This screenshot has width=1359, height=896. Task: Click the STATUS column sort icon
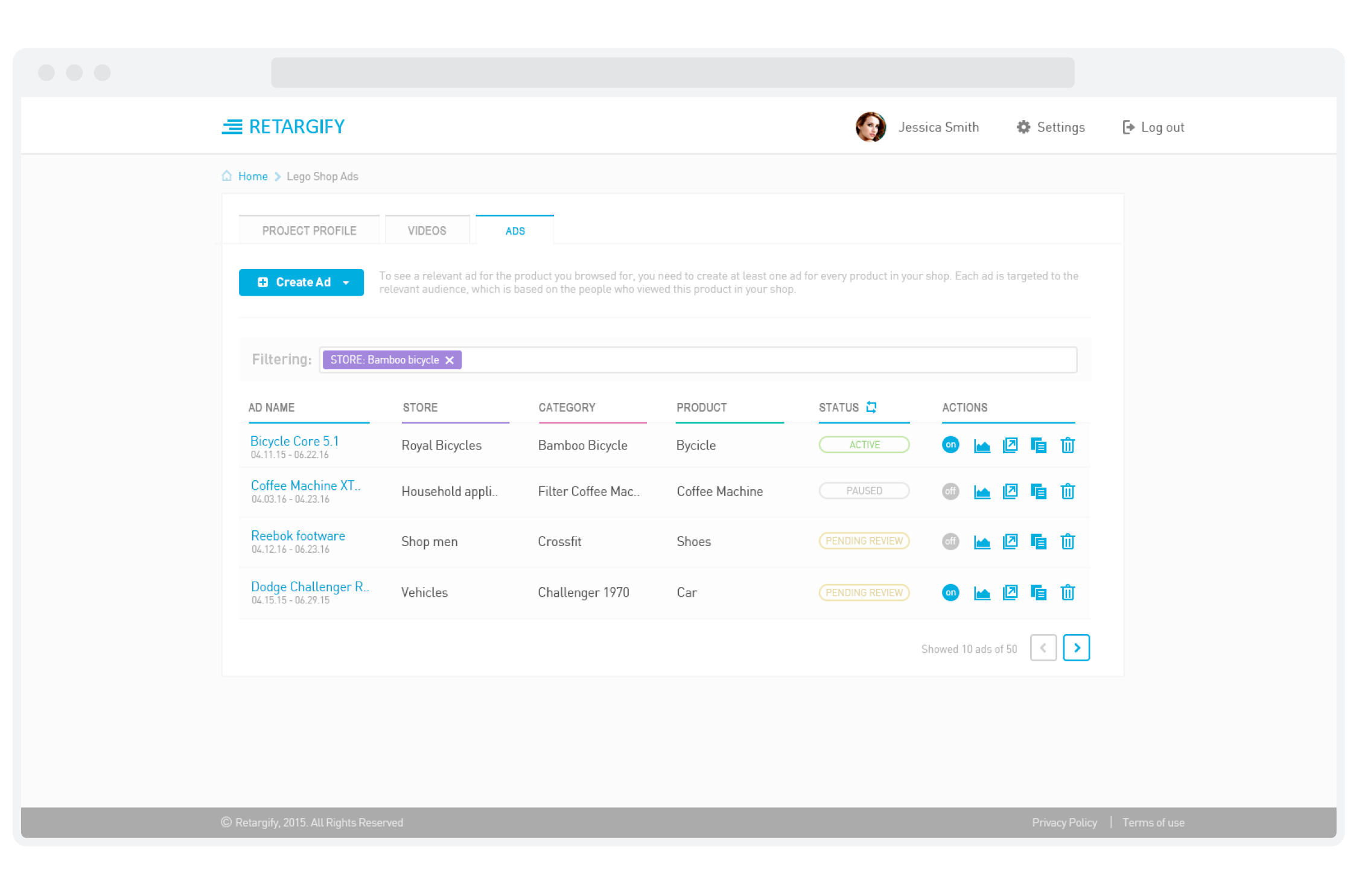(872, 407)
